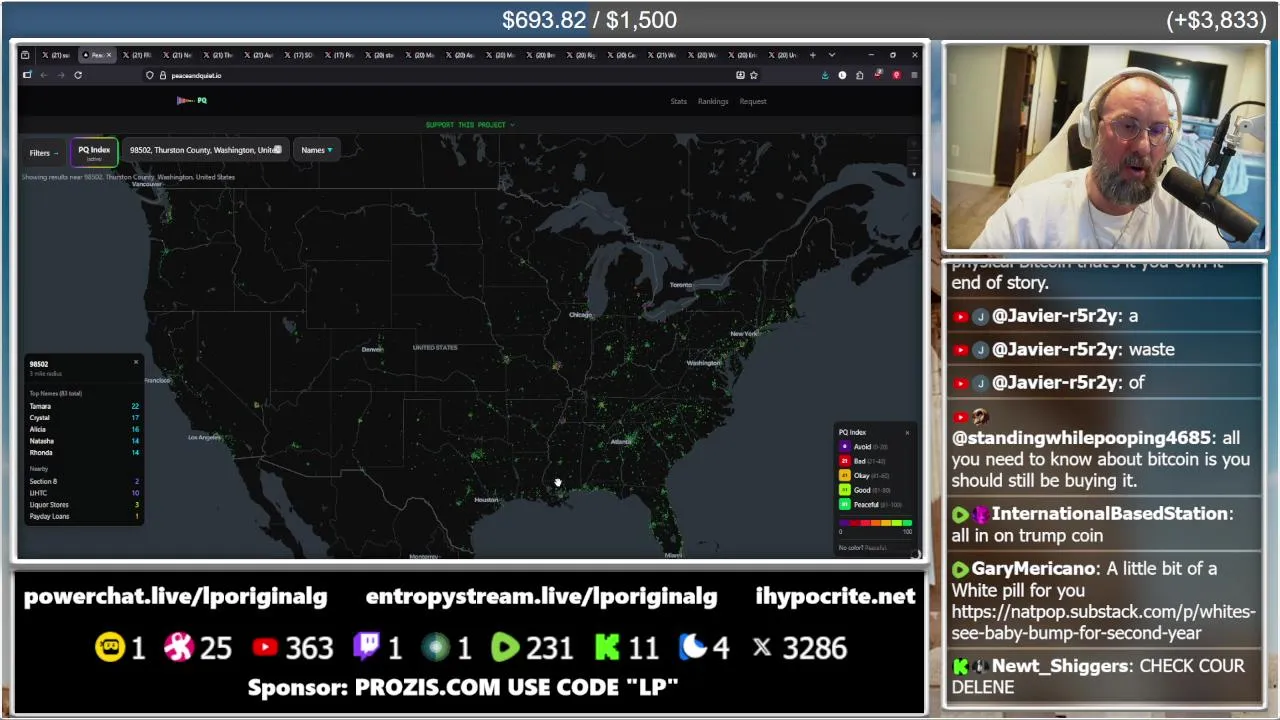This screenshot has width=1280, height=720.
Task: Click the Rumble viewer count icon
Action: [506, 648]
